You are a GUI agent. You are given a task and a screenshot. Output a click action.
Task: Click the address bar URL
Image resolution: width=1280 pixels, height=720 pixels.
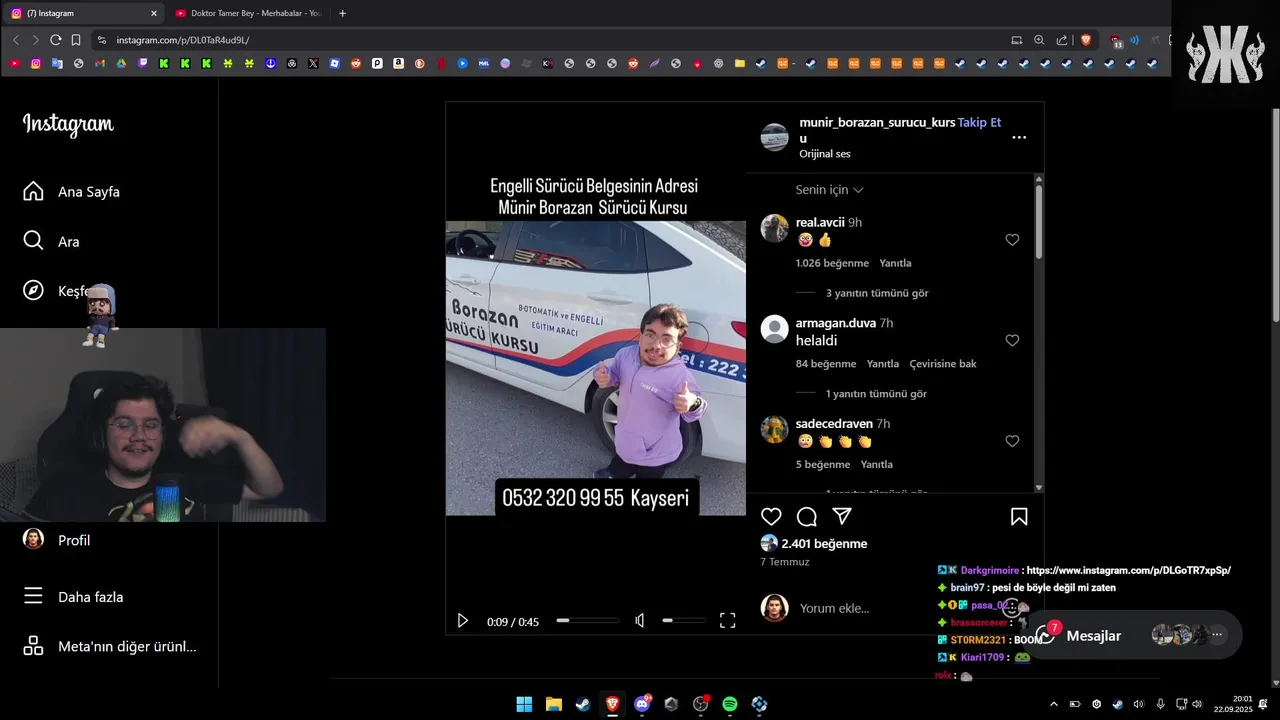[183, 40]
